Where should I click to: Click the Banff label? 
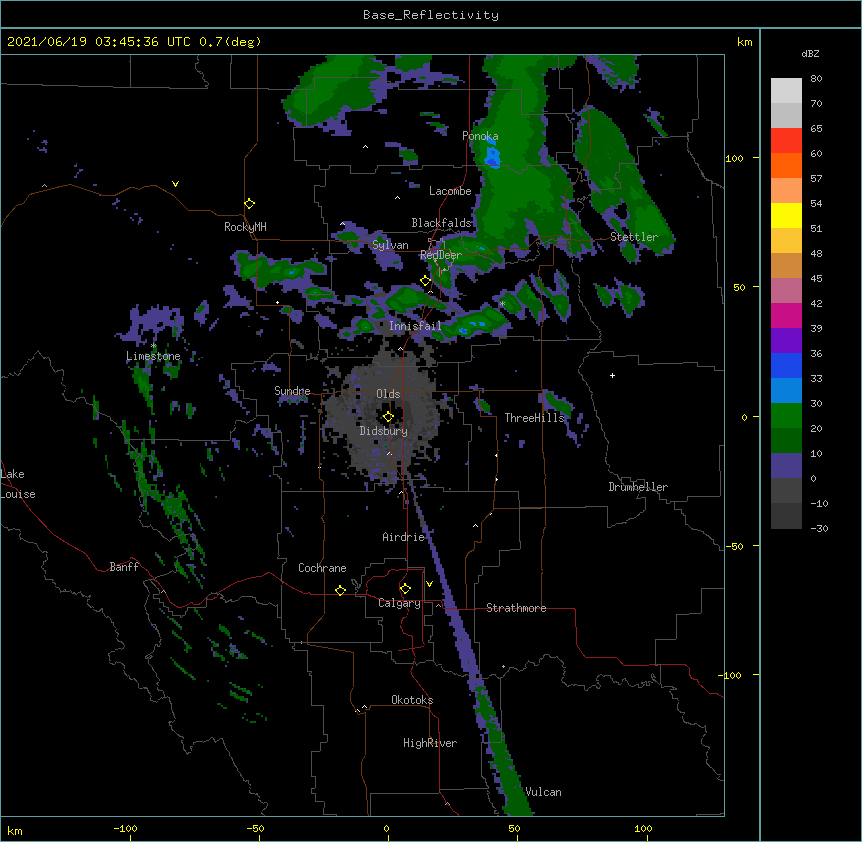coord(124,567)
